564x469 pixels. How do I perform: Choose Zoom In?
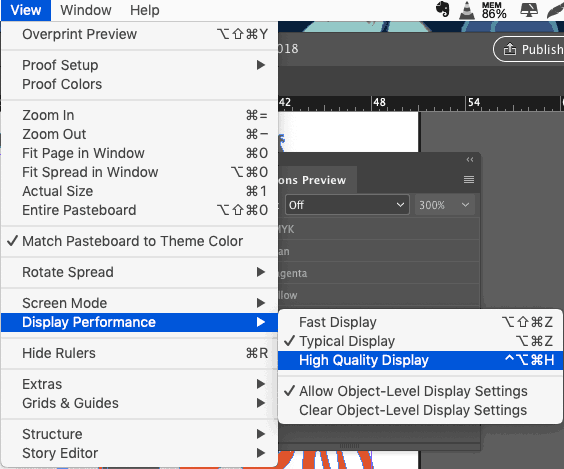click(139, 115)
